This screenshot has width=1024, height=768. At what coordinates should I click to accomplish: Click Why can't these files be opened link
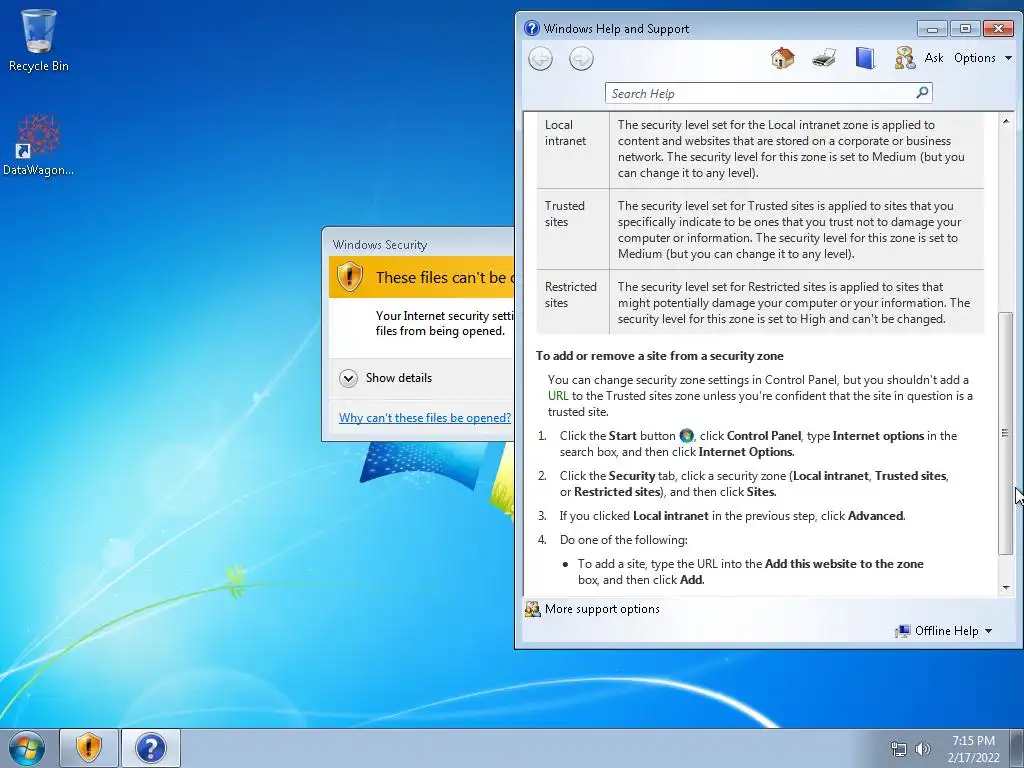click(x=424, y=418)
